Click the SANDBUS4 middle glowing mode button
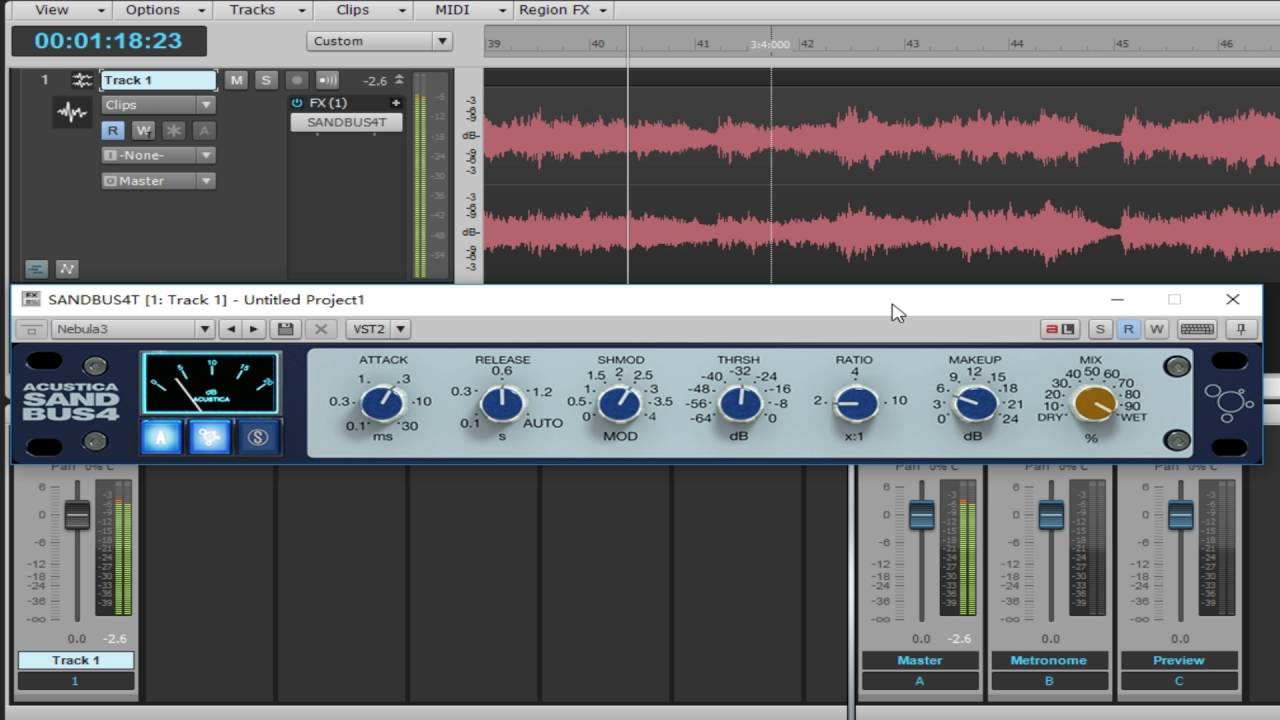Viewport: 1280px width, 720px height. 210,437
